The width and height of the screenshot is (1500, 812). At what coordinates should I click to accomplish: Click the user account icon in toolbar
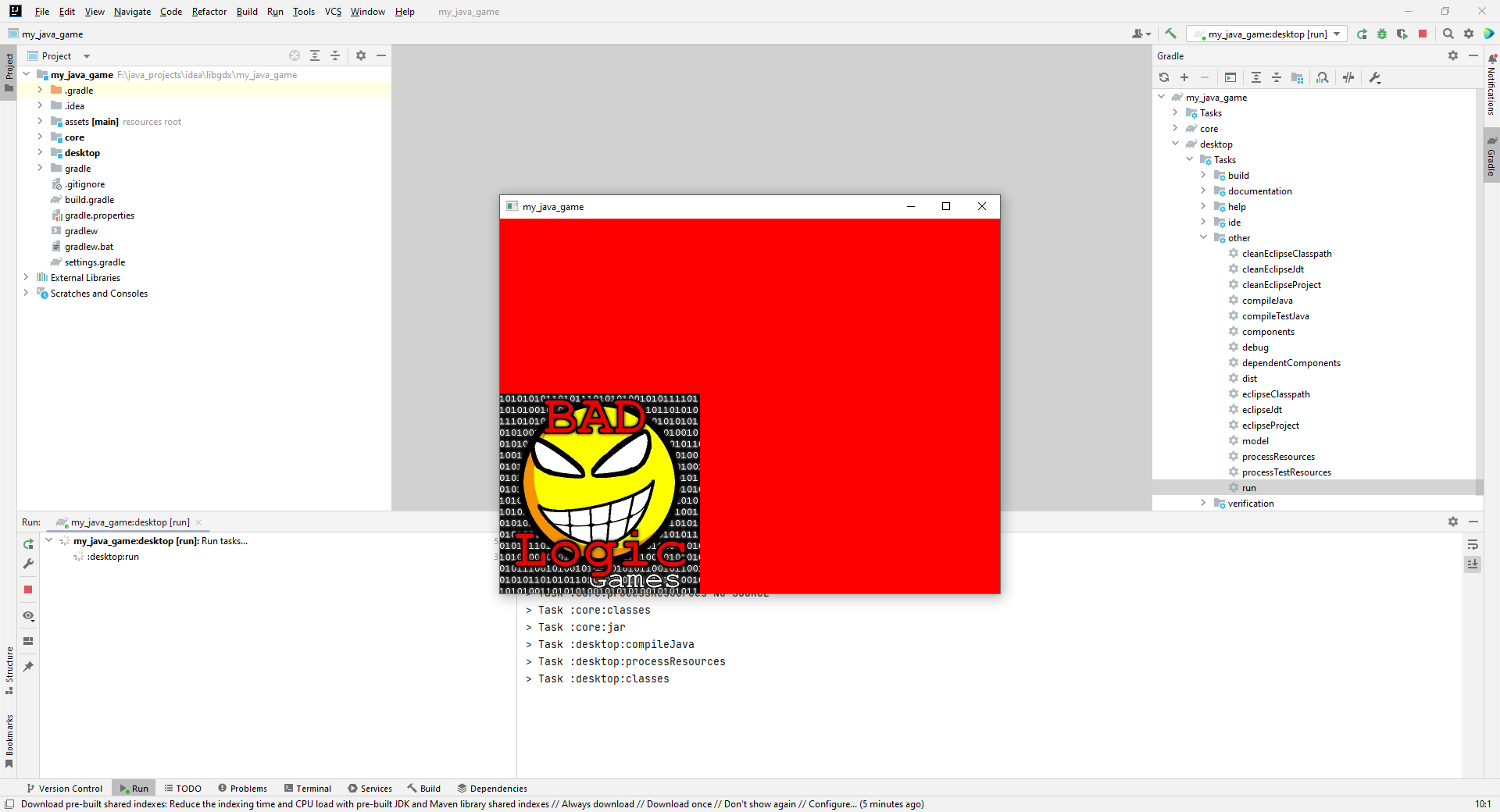(1141, 34)
